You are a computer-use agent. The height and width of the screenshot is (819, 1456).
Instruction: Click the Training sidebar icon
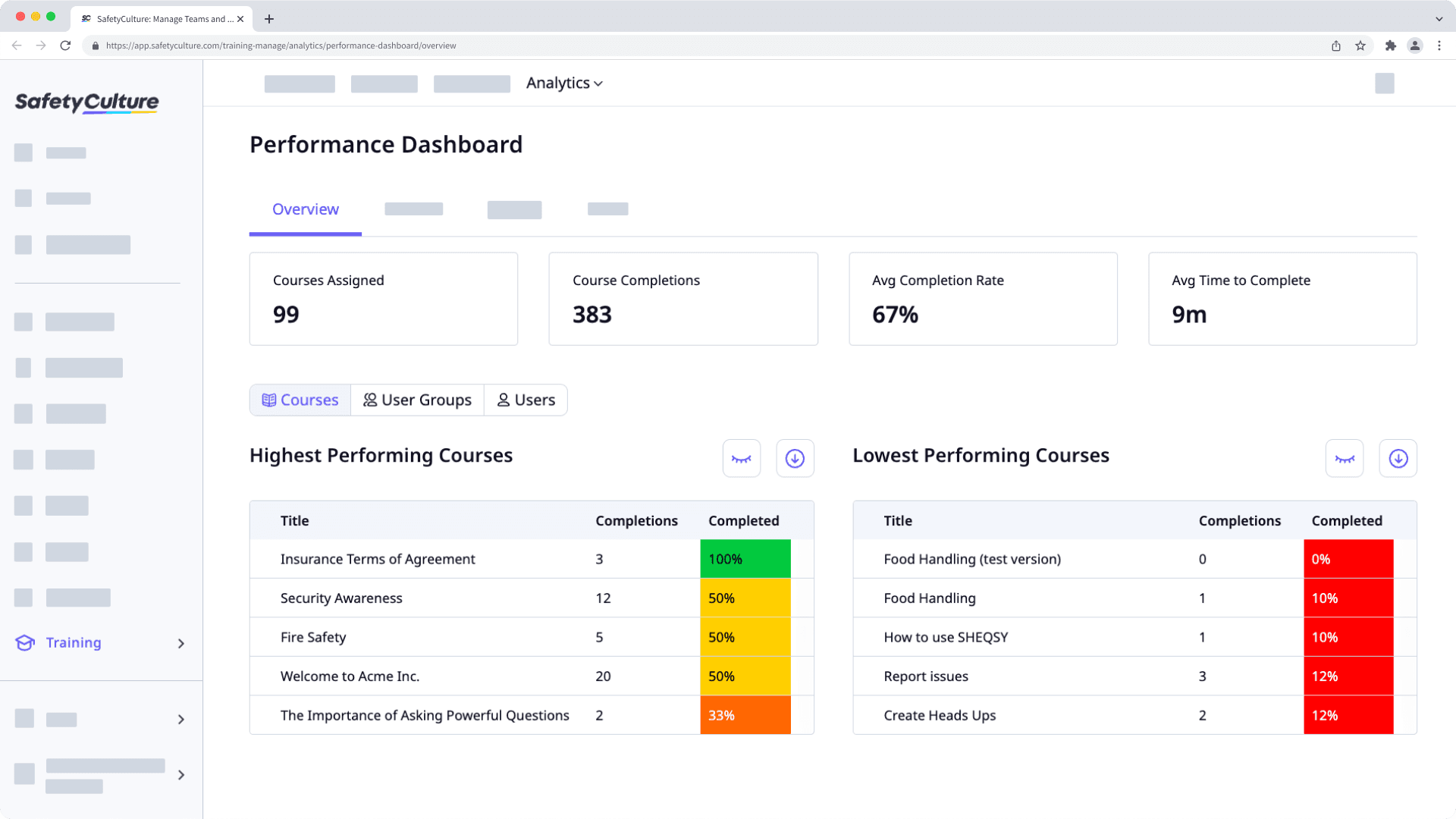25,641
